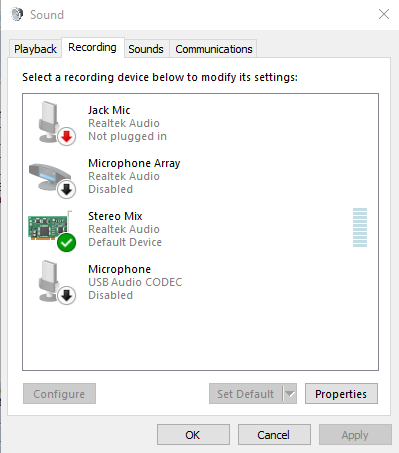This screenshot has width=399, height=453.
Task: Switch to the Playback tab
Action: pyautogui.click(x=35, y=49)
